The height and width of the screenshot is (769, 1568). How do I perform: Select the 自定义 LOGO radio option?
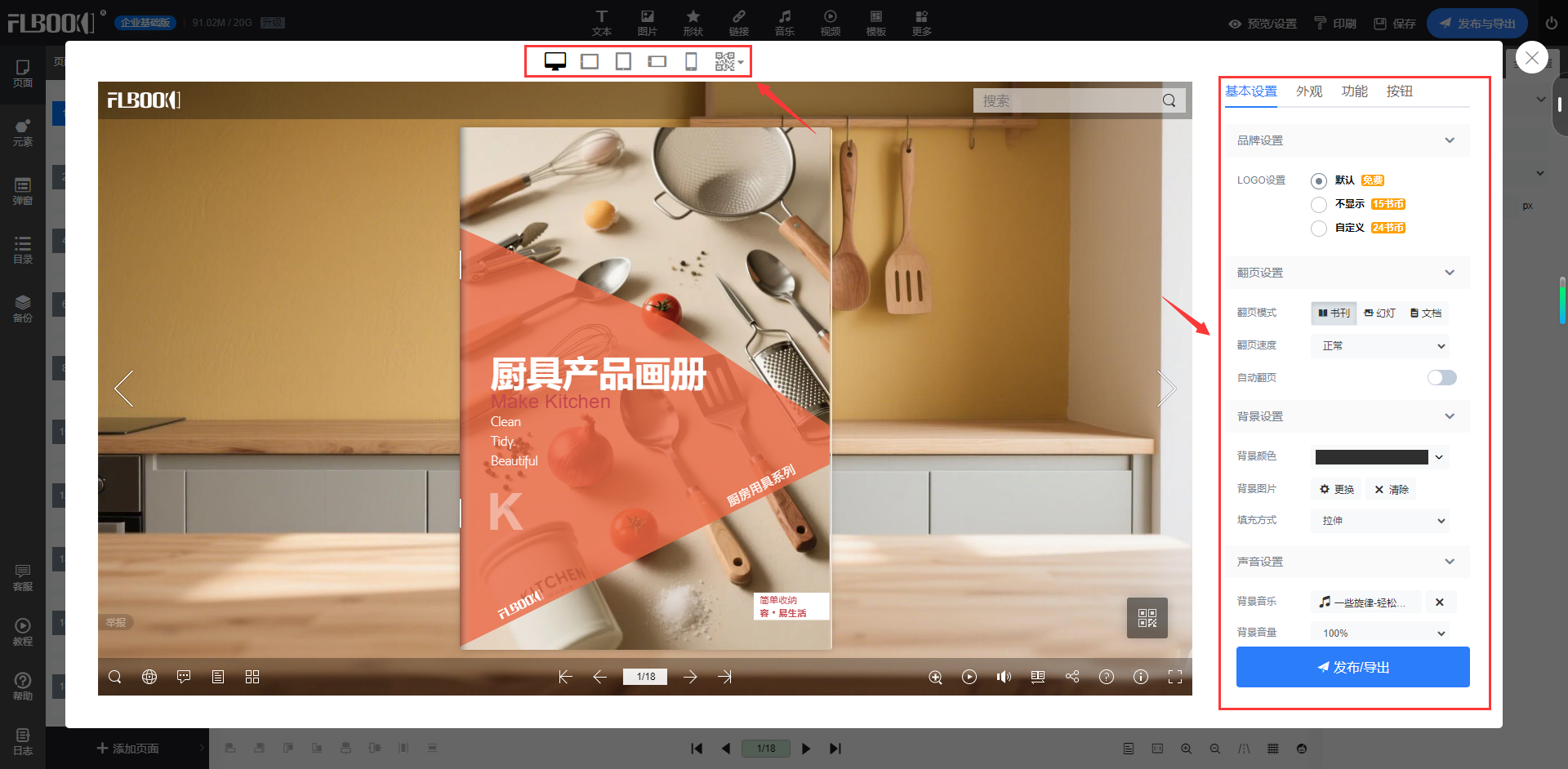tap(1318, 229)
